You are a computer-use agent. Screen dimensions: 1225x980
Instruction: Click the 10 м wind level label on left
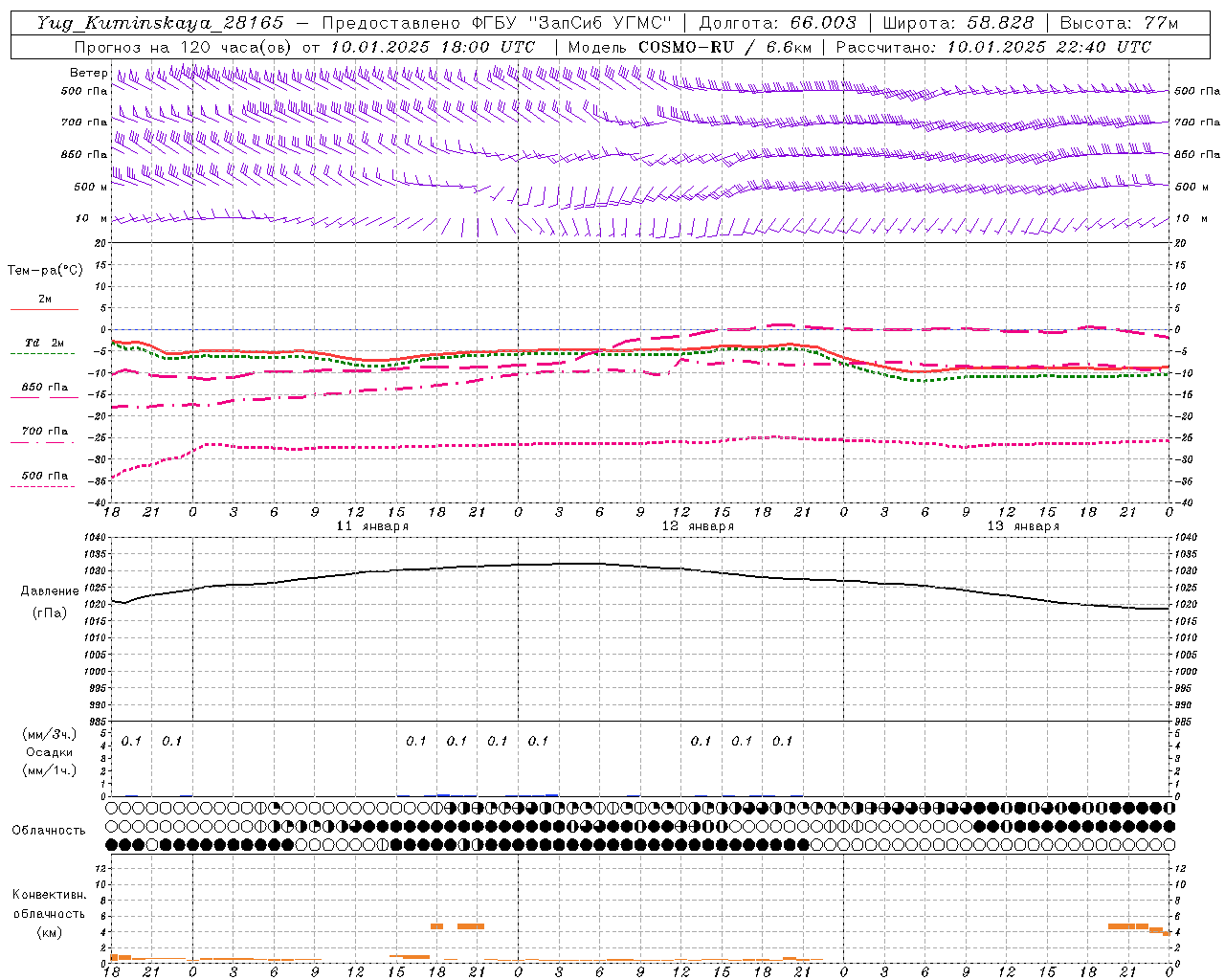(x=92, y=218)
